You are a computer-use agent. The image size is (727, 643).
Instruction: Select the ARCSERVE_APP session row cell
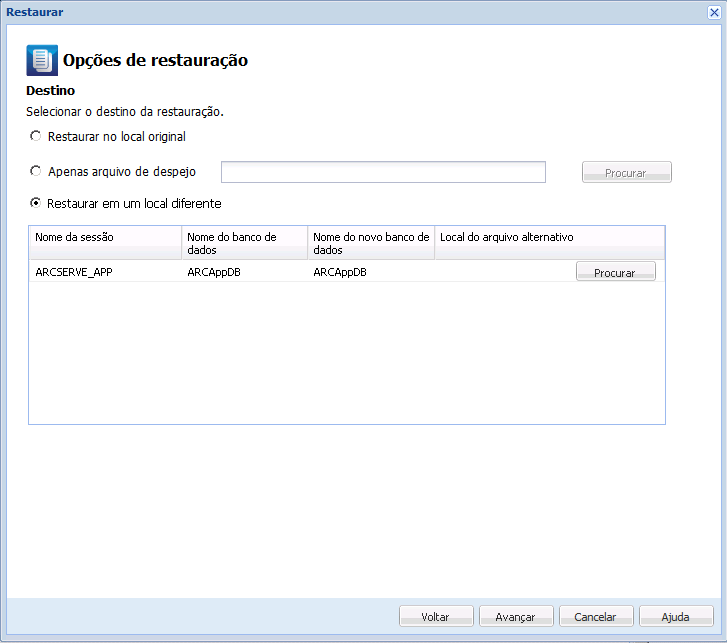pos(105,272)
